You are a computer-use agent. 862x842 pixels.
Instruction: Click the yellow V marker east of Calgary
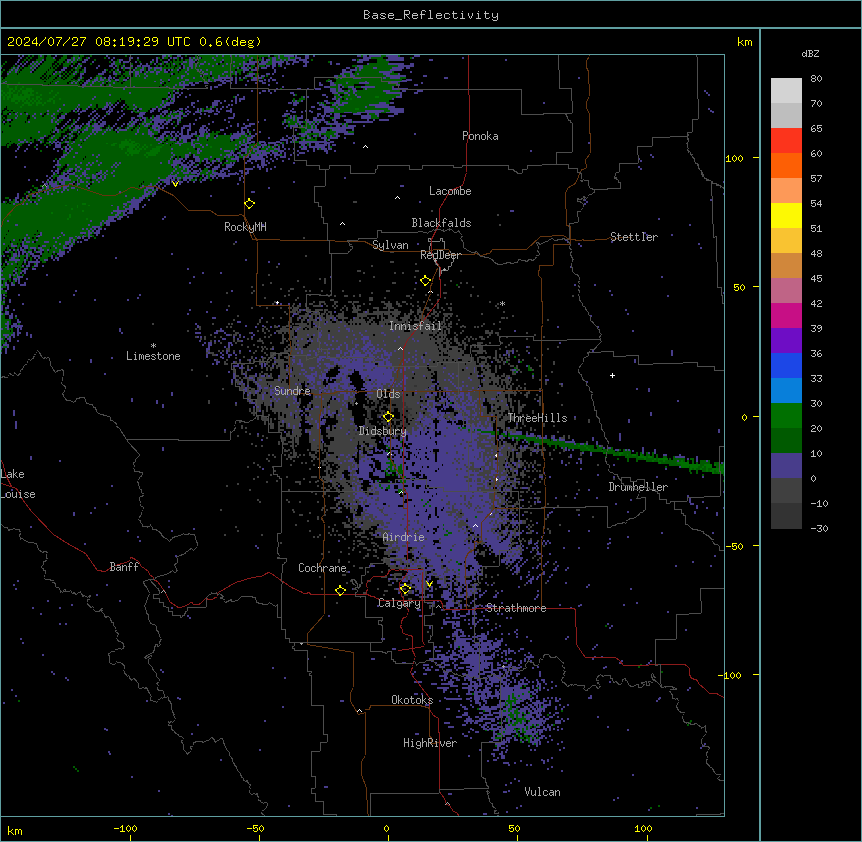(x=429, y=584)
